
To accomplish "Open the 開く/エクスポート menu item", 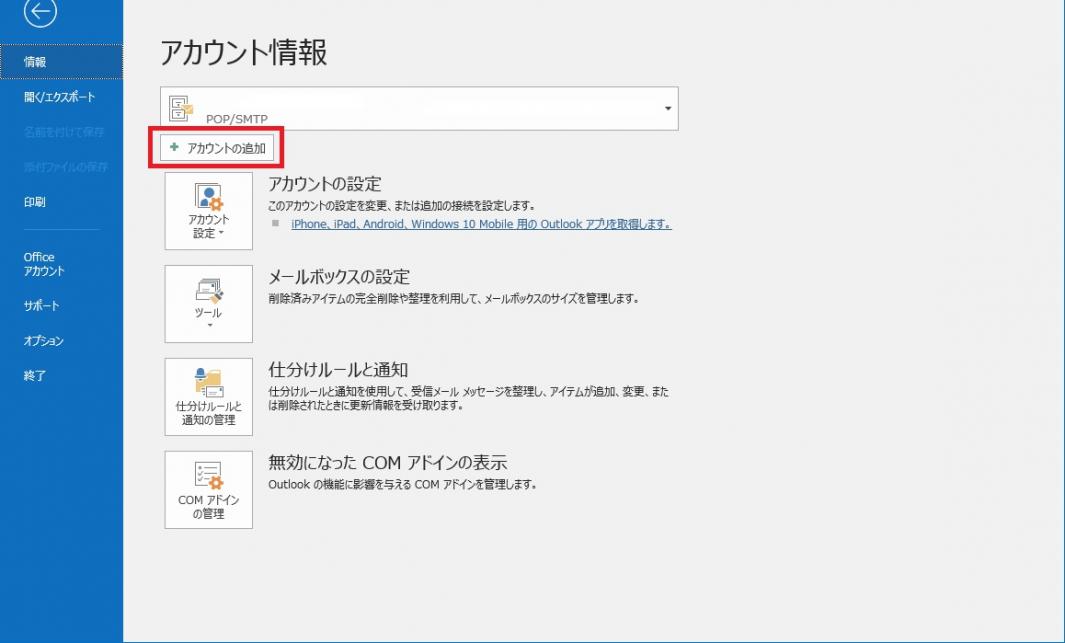I will tap(60, 97).
